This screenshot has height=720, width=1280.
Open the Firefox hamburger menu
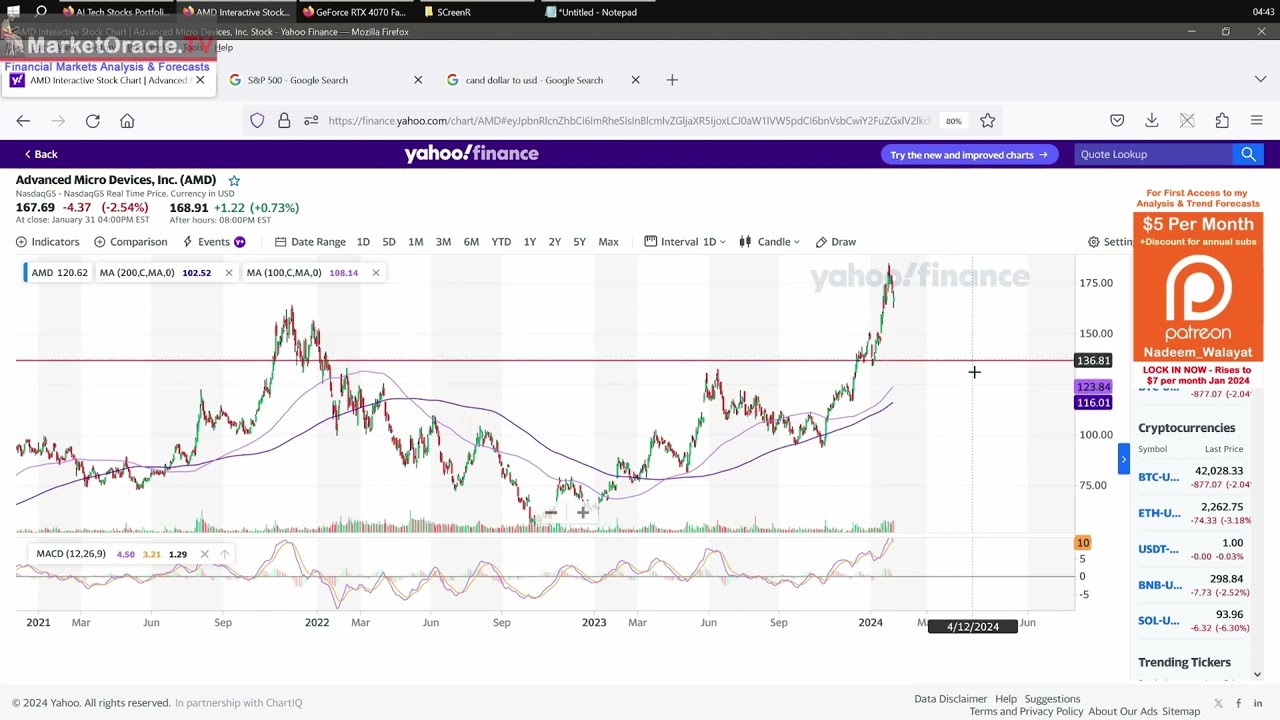pos(1257,121)
